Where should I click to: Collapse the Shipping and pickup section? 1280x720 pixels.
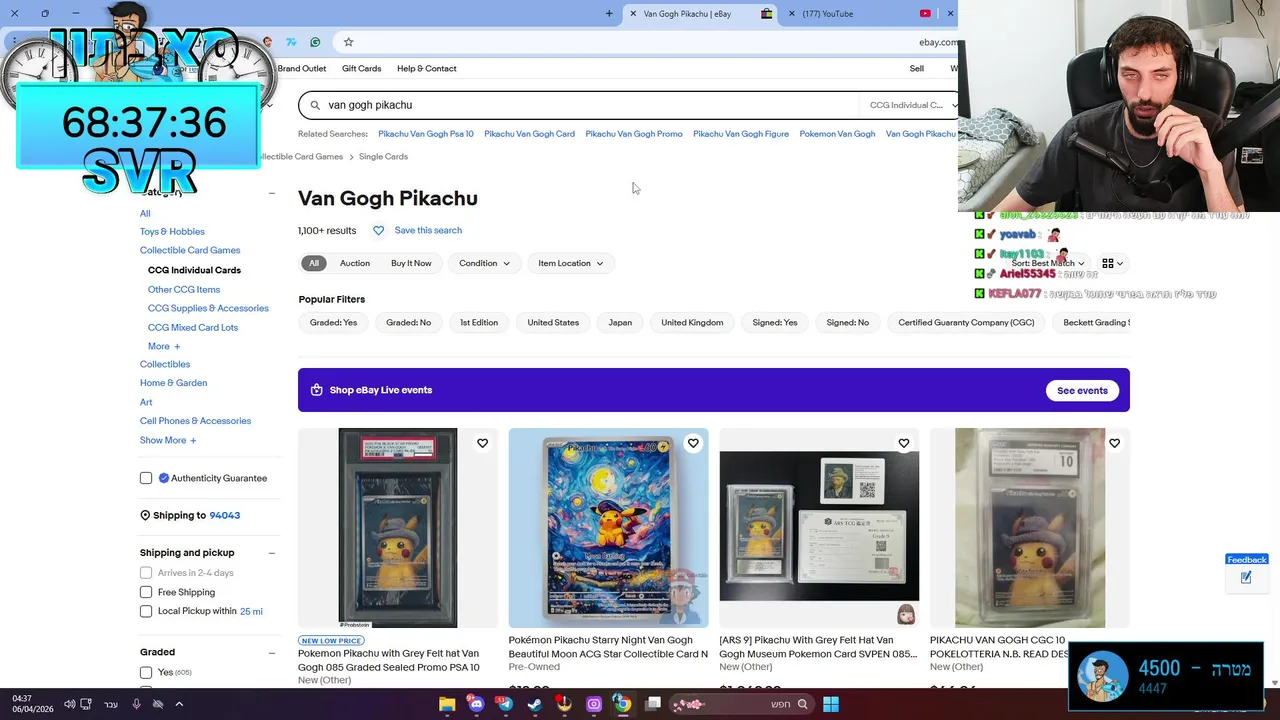pos(271,553)
